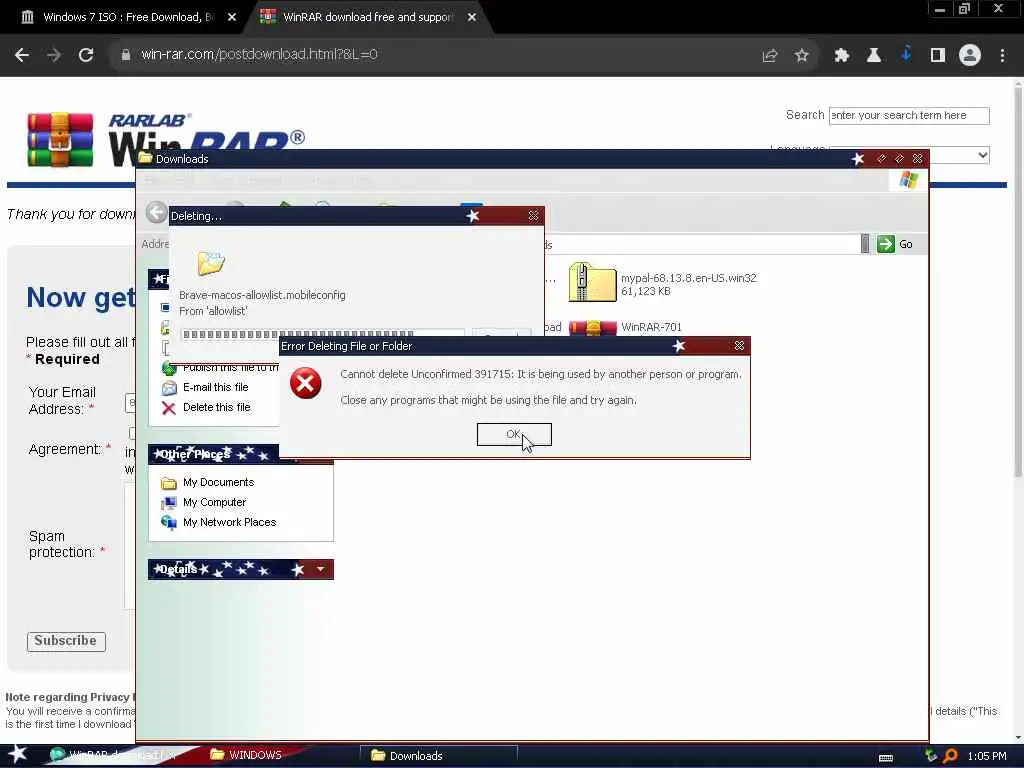
Task: Click the orange magnifier tray icon
Action: point(950,756)
